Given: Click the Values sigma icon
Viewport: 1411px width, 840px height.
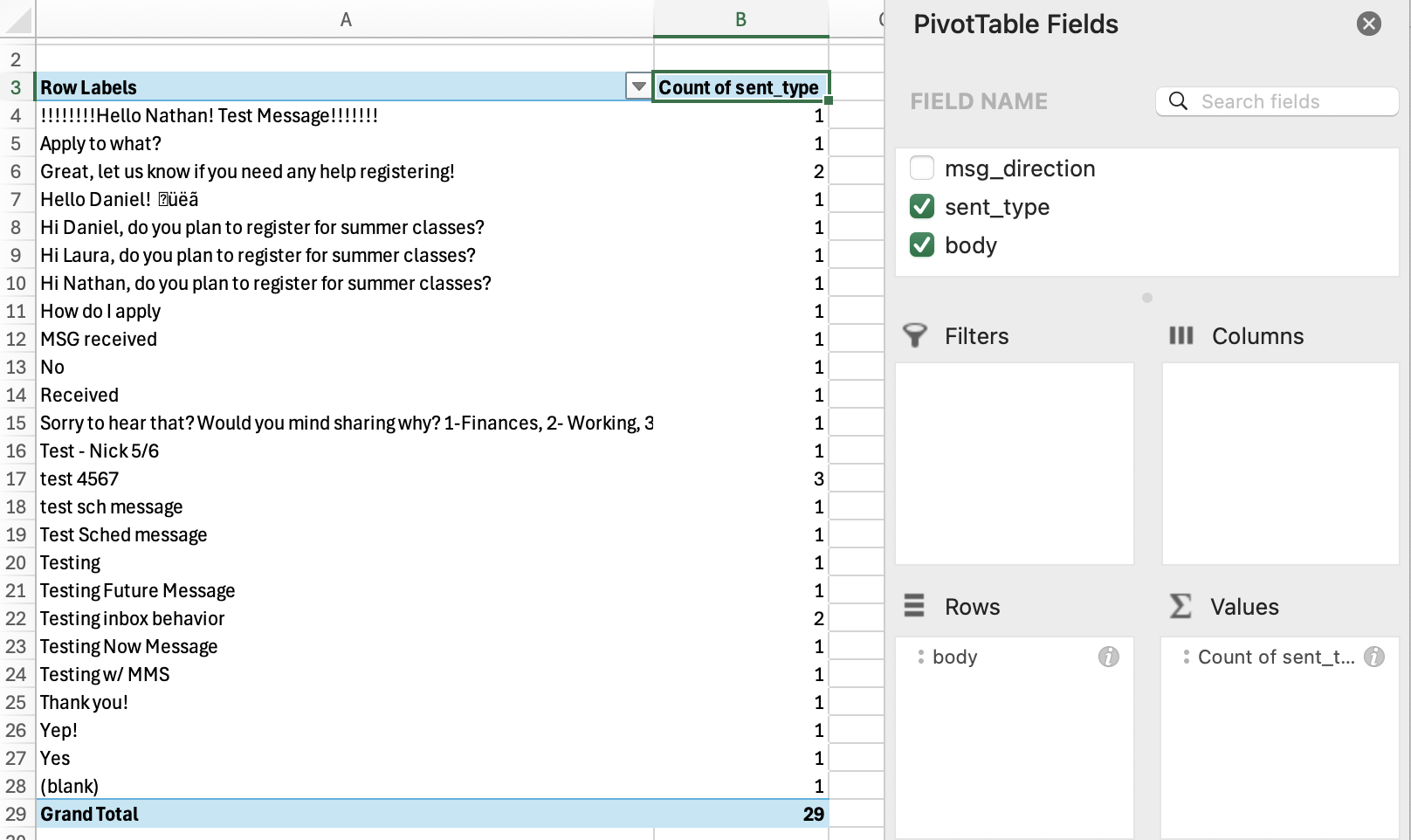Looking at the screenshot, I should [x=1180, y=606].
